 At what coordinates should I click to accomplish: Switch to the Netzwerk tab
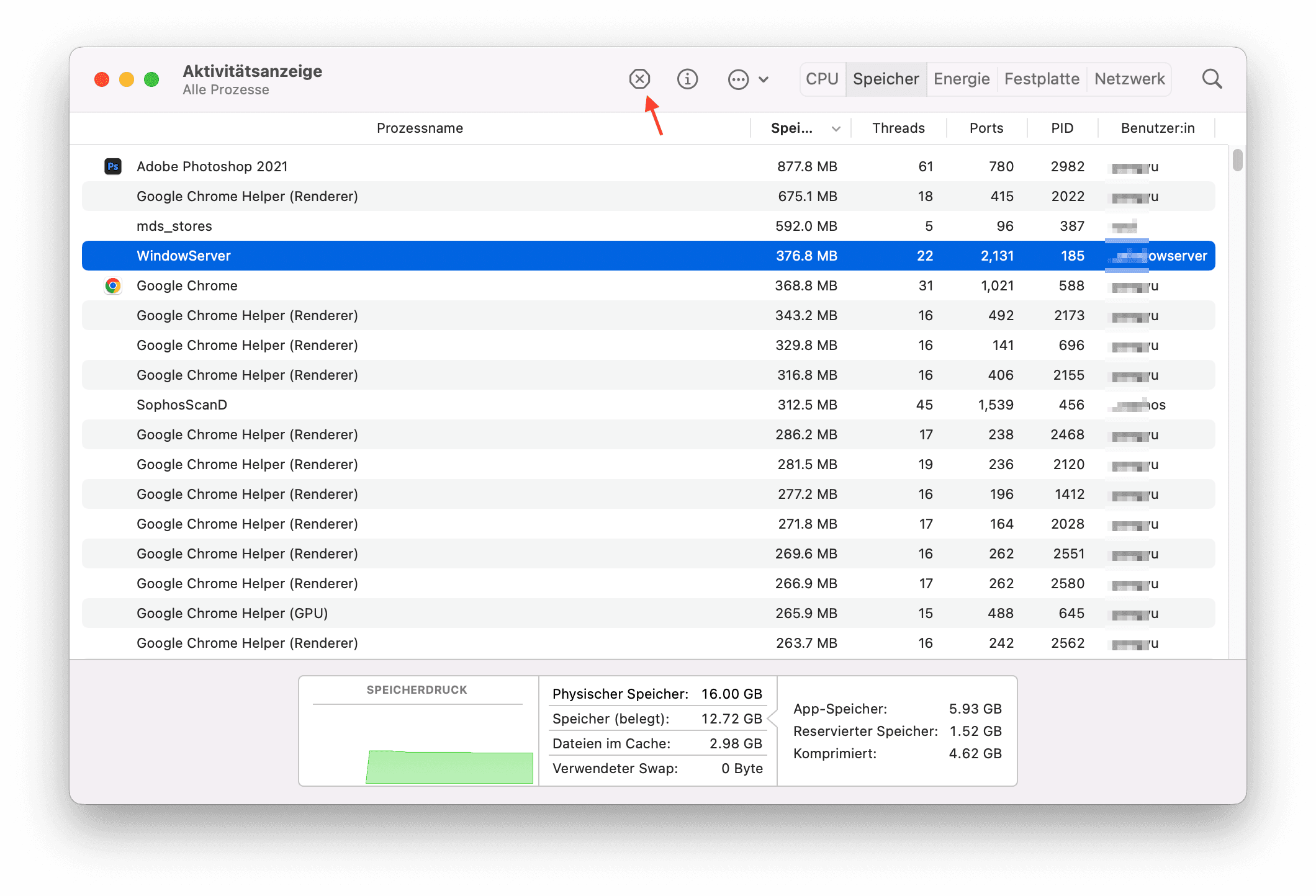pyautogui.click(x=1129, y=79)
